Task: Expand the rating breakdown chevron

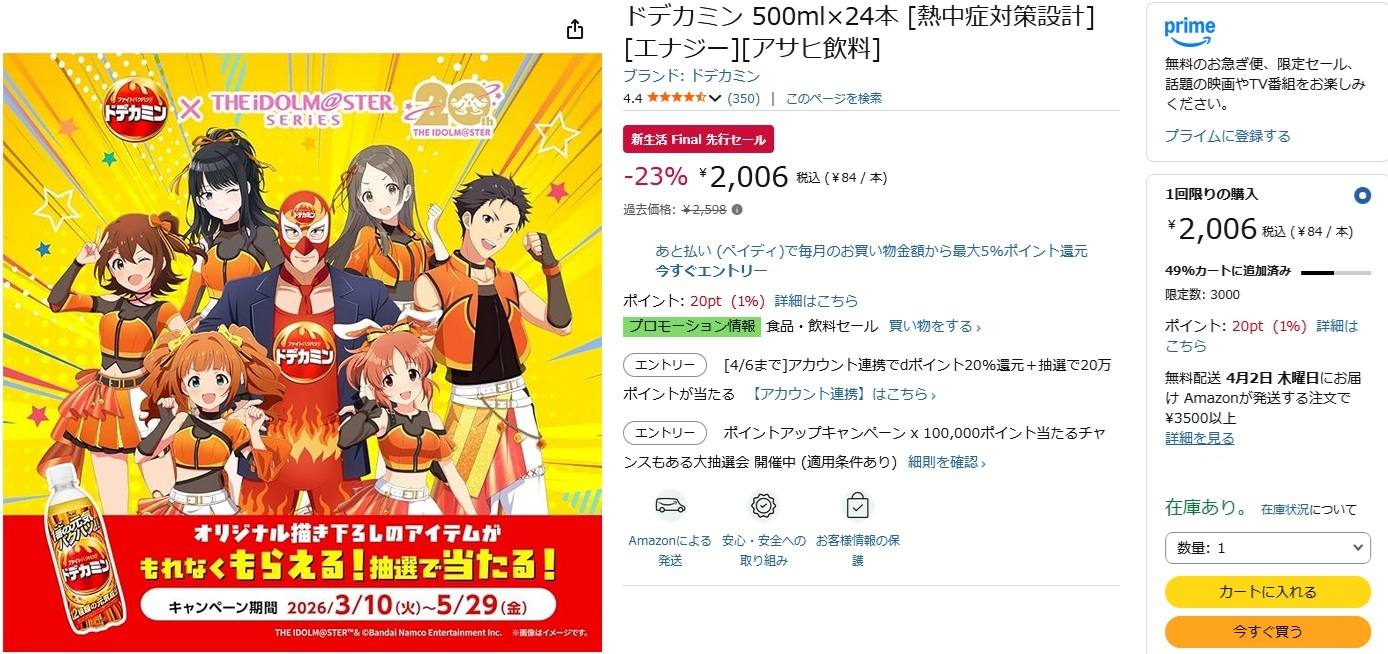Action: 715,98
